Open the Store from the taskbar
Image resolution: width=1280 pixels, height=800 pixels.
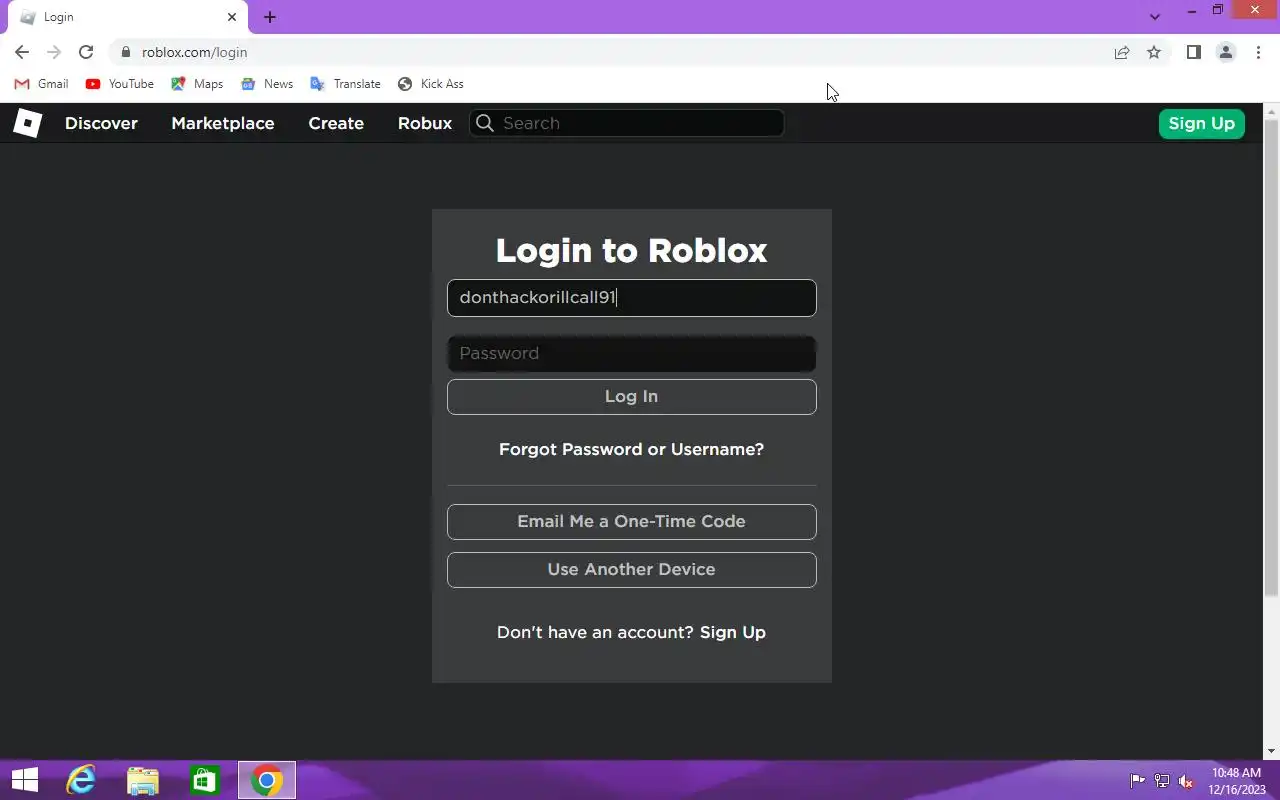[x=205, y=780]
